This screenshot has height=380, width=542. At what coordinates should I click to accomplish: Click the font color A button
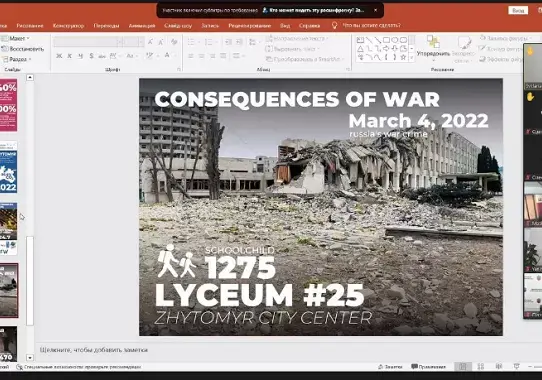point(167,56)
